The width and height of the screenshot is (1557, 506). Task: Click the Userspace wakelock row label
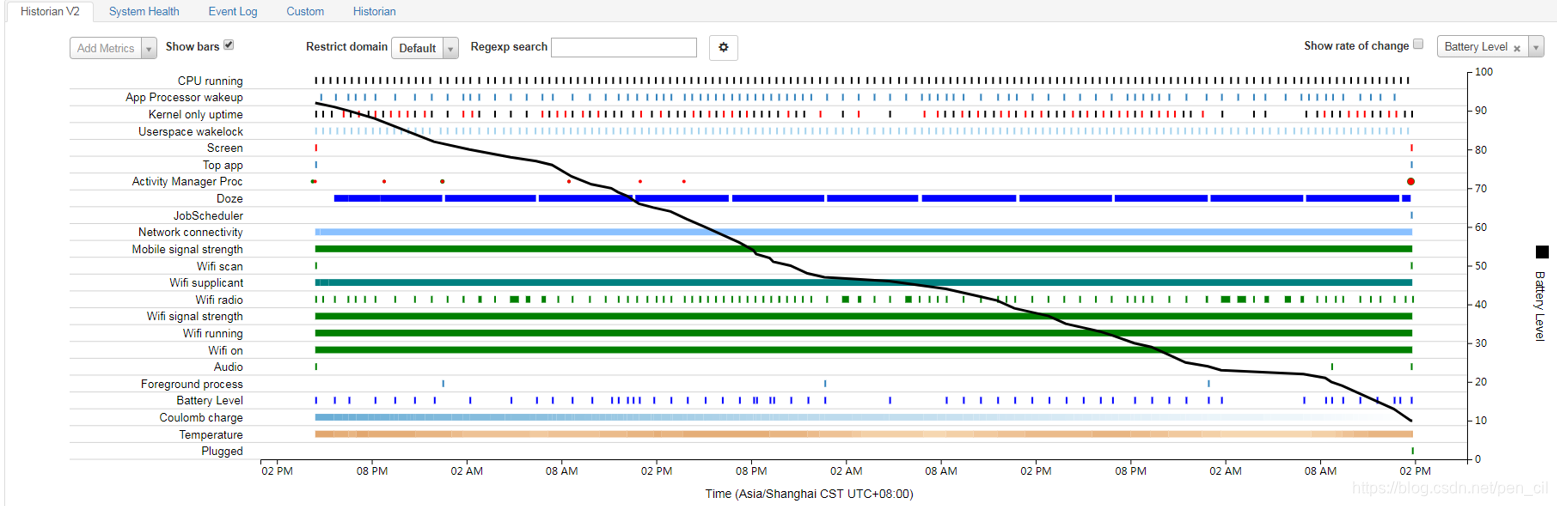190,132
